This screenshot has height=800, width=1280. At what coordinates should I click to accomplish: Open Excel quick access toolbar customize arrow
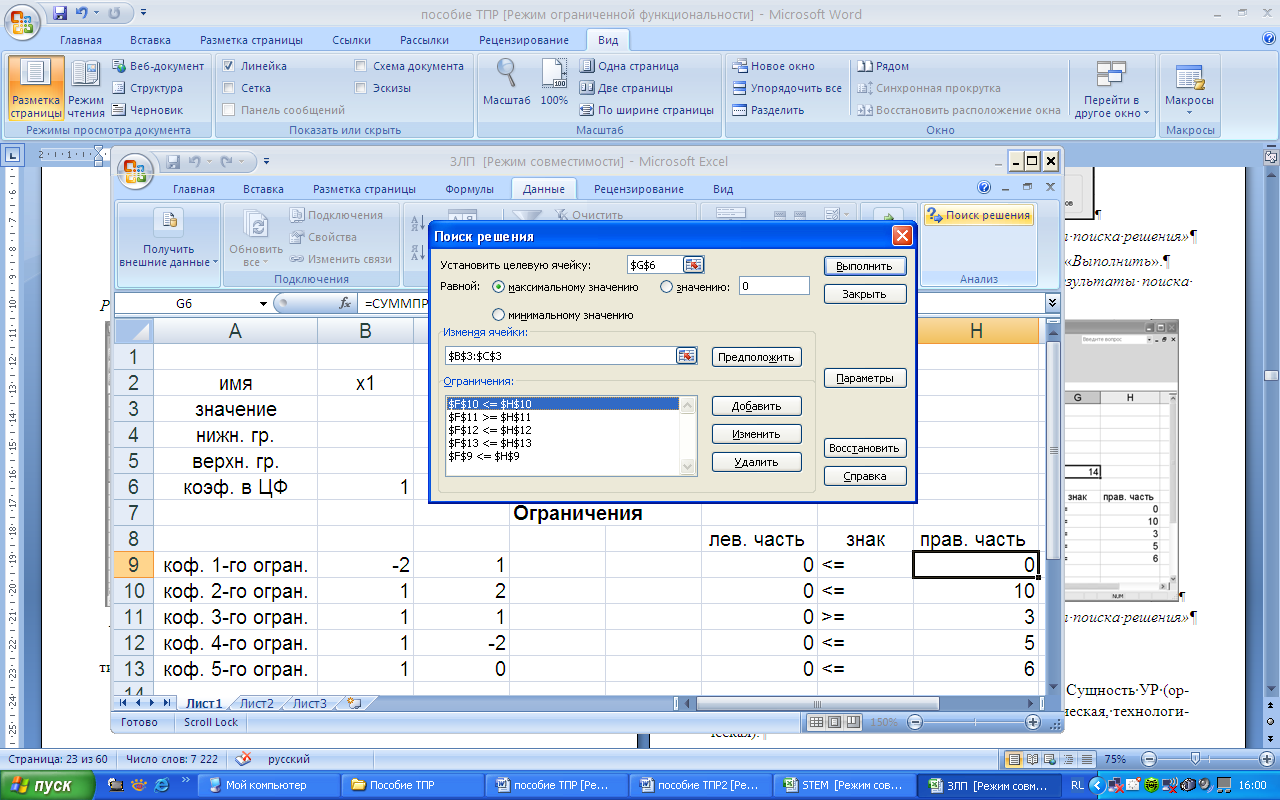(266, 161)
